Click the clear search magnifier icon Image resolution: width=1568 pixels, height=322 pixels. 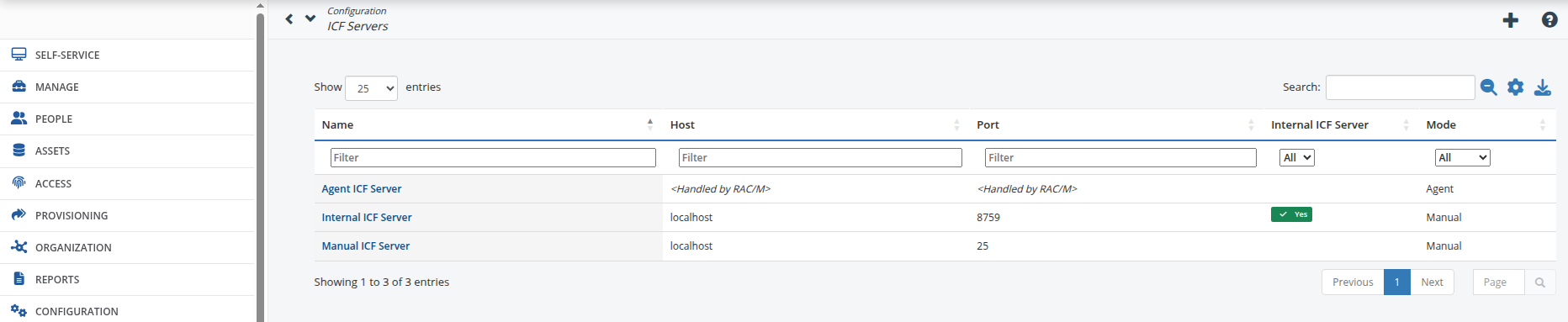1488,87
